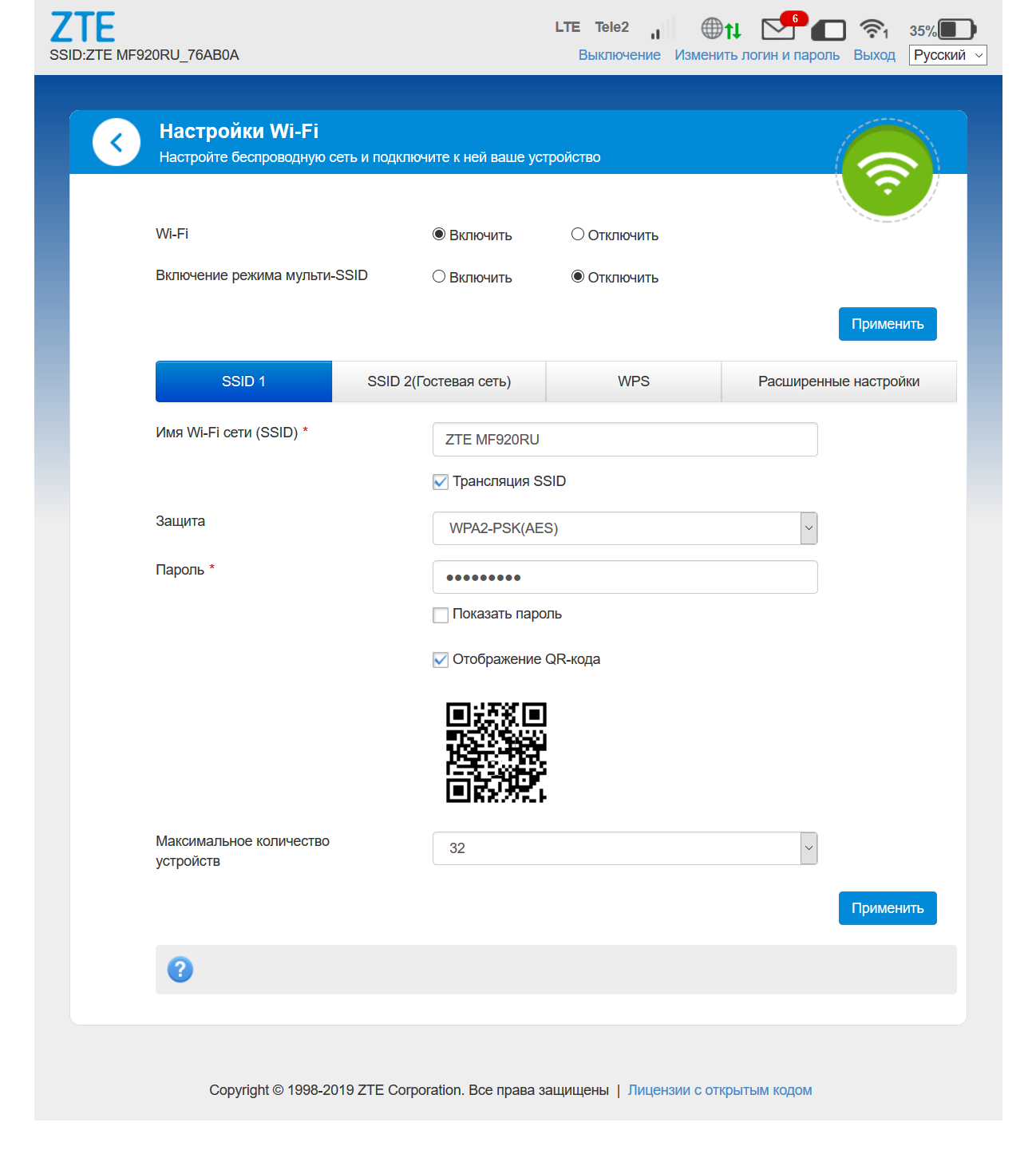This screenshot has width=1036, height=1150.
Task: Click the bottom Применить button
Action: (x=888, y=908)
